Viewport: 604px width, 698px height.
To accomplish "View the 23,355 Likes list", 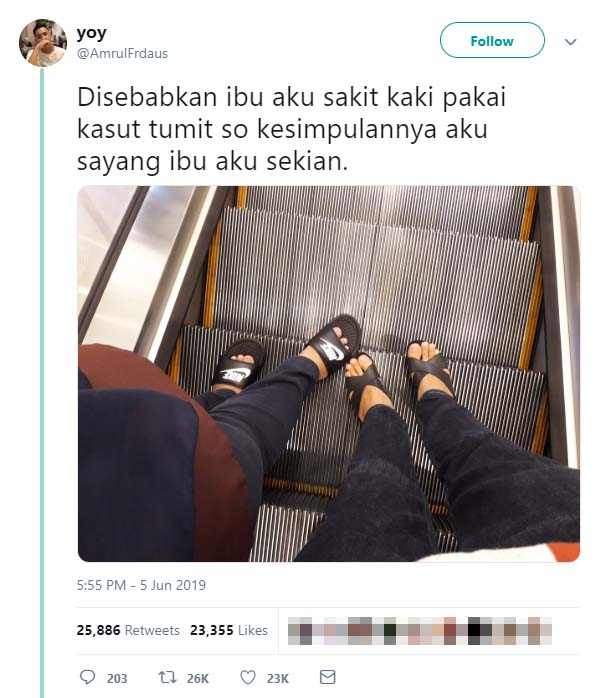I will coord(229,630).
